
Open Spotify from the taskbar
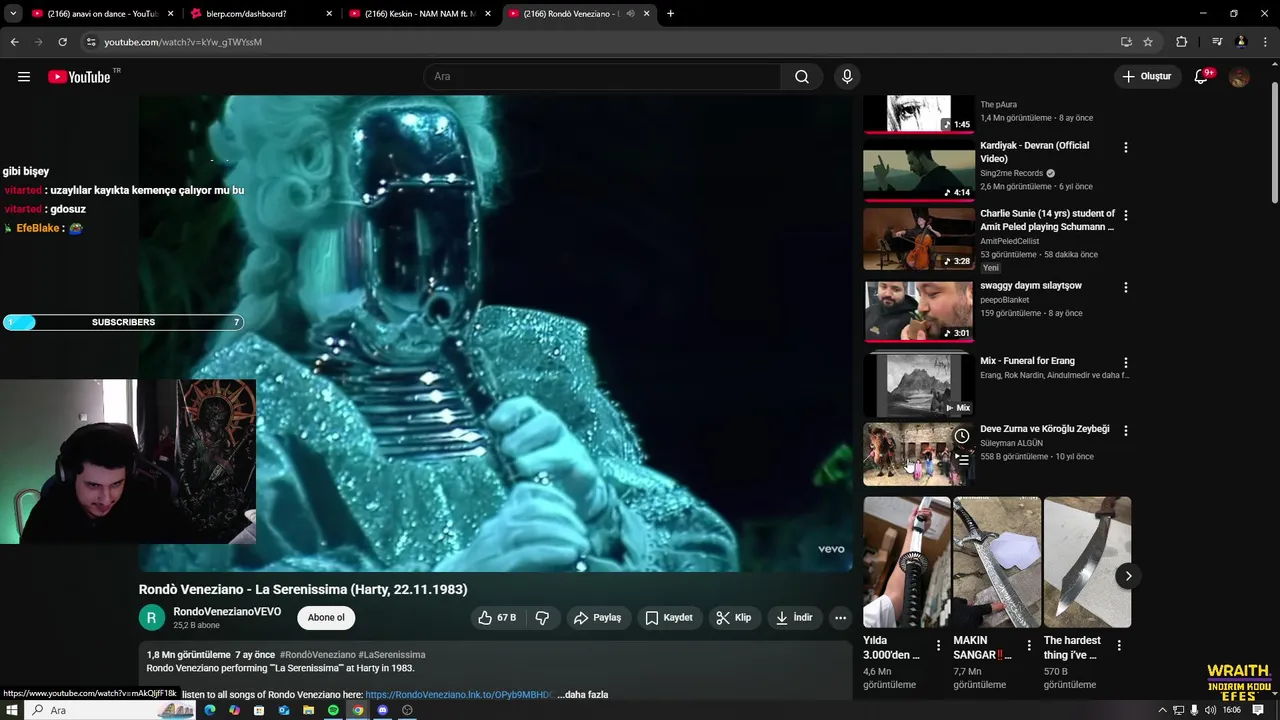click(x=333, y=710)
